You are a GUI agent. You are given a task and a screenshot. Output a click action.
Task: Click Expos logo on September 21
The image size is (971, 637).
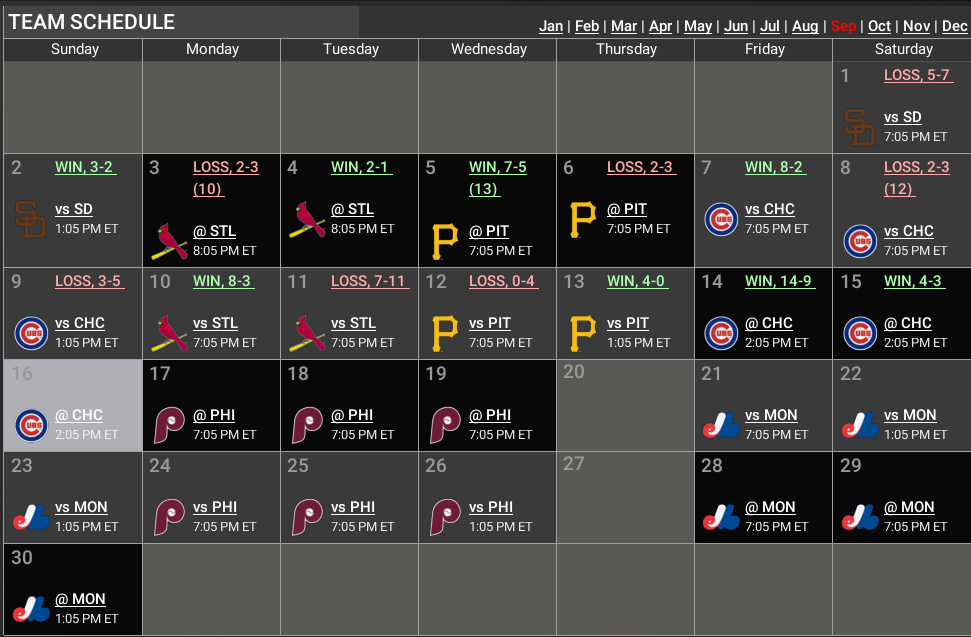pyautogui.click(x=721, y=425)
